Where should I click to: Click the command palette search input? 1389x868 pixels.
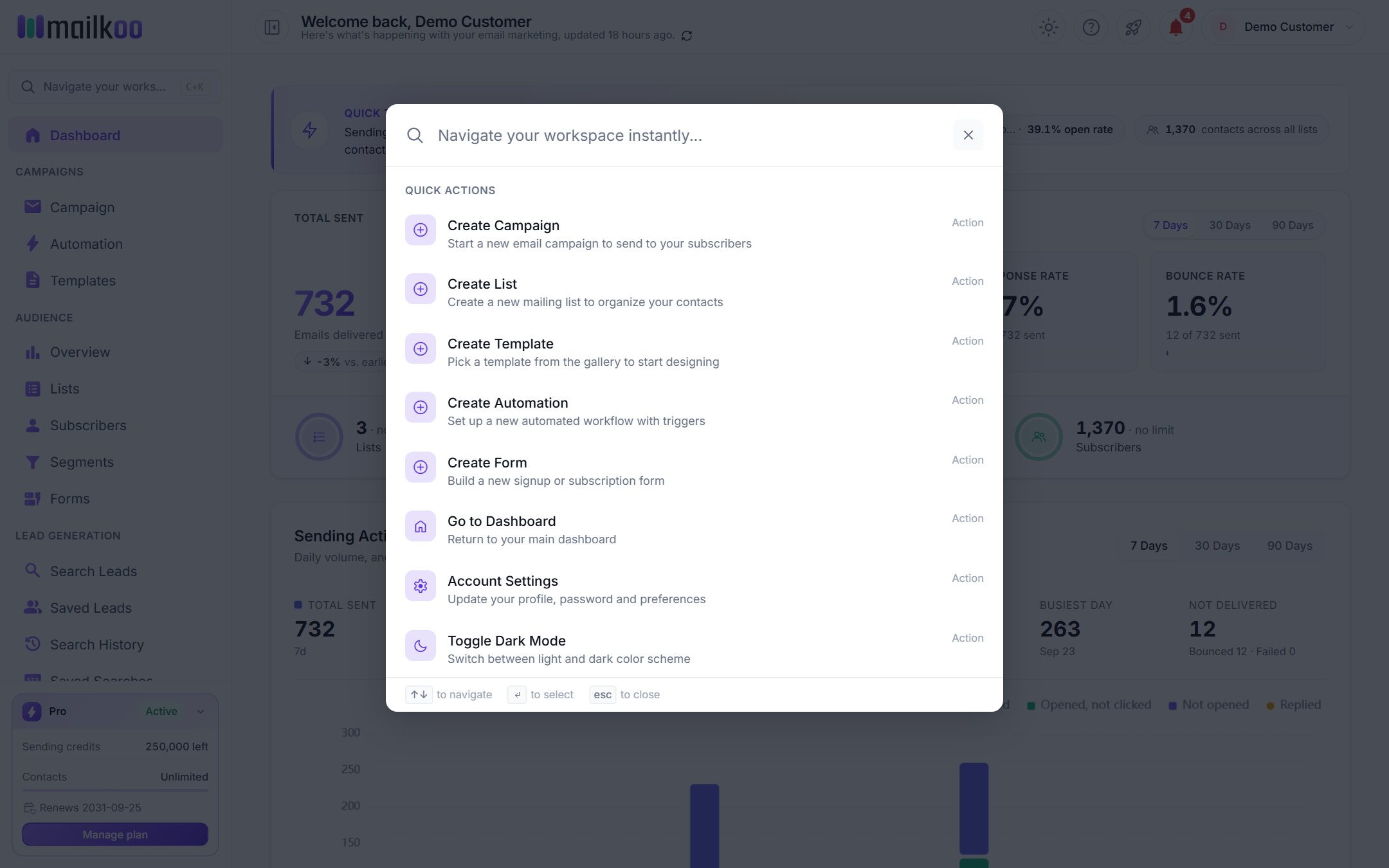tap(688, 135)
